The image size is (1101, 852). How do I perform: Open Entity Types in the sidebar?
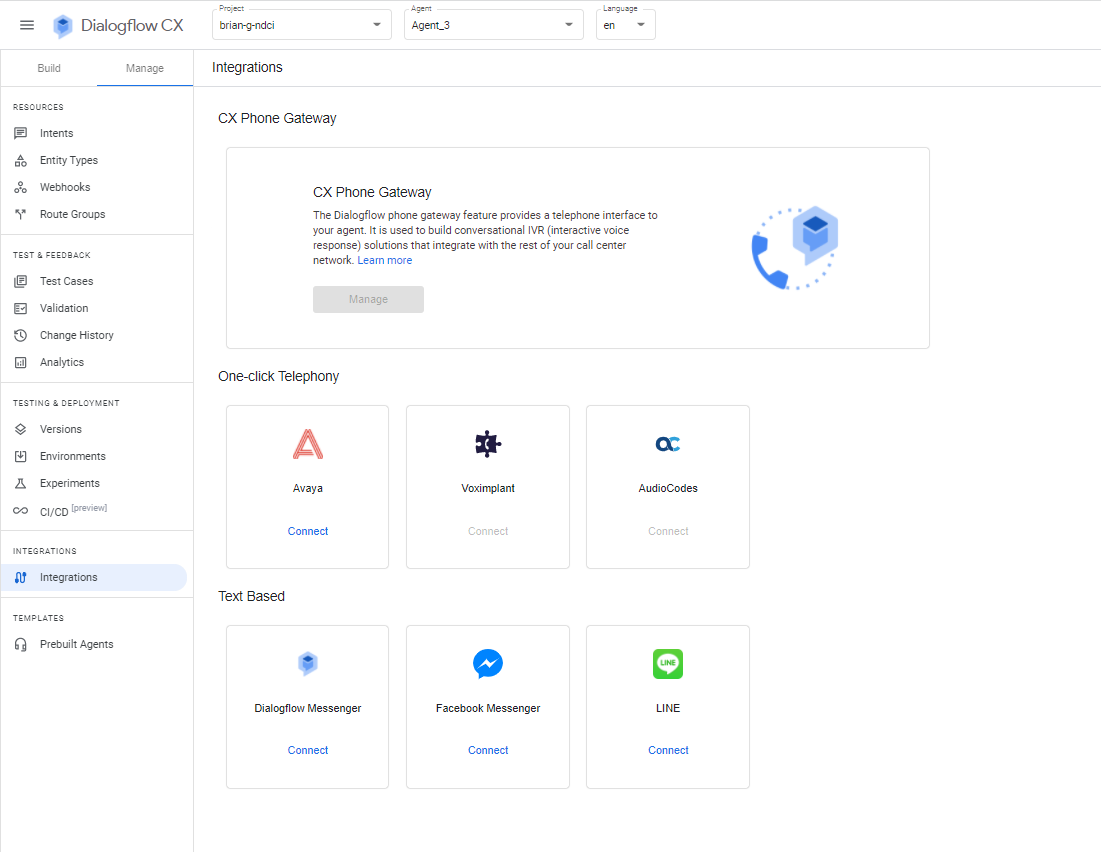[96, 160]
